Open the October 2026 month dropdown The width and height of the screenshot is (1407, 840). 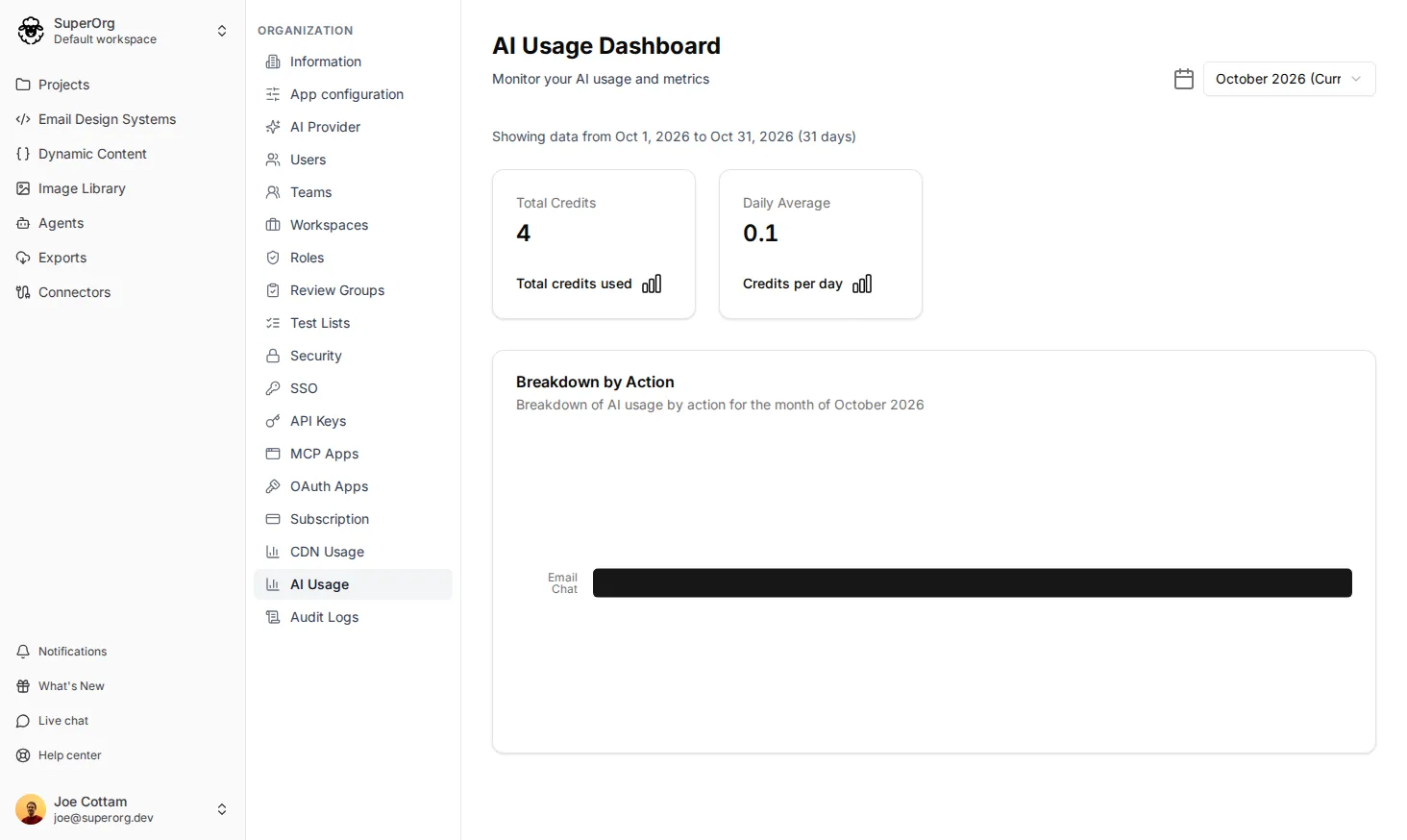(x=1289, y=79)
